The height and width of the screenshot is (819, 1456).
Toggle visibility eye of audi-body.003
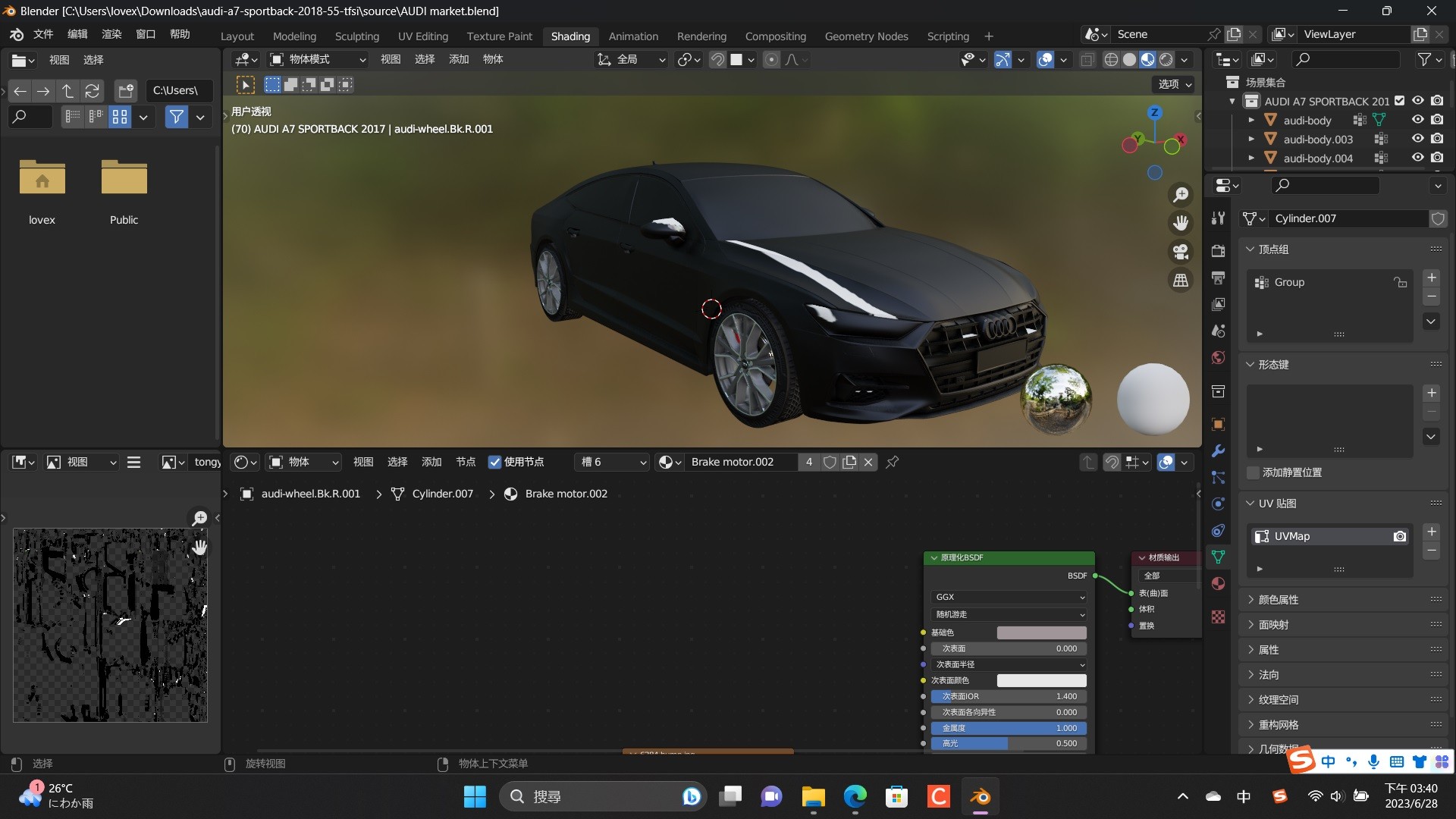(1417, 139)
